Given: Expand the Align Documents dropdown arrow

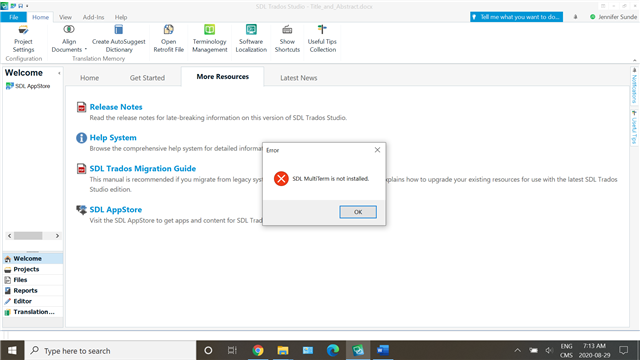Looking at the screenshot, I should (x=86, y=50).
